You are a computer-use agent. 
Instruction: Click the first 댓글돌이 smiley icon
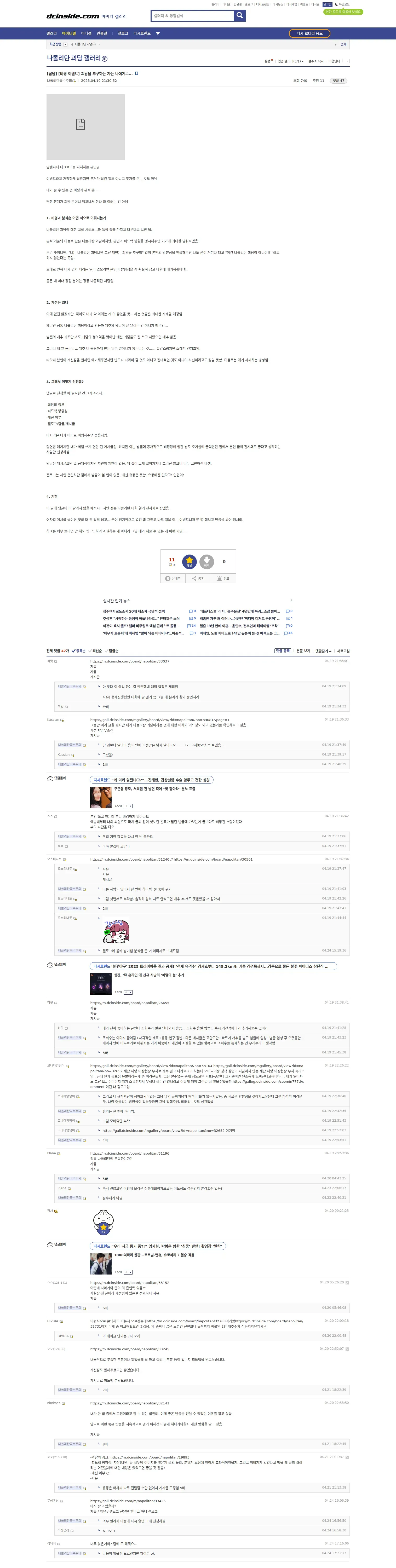(x=50, y=779)
